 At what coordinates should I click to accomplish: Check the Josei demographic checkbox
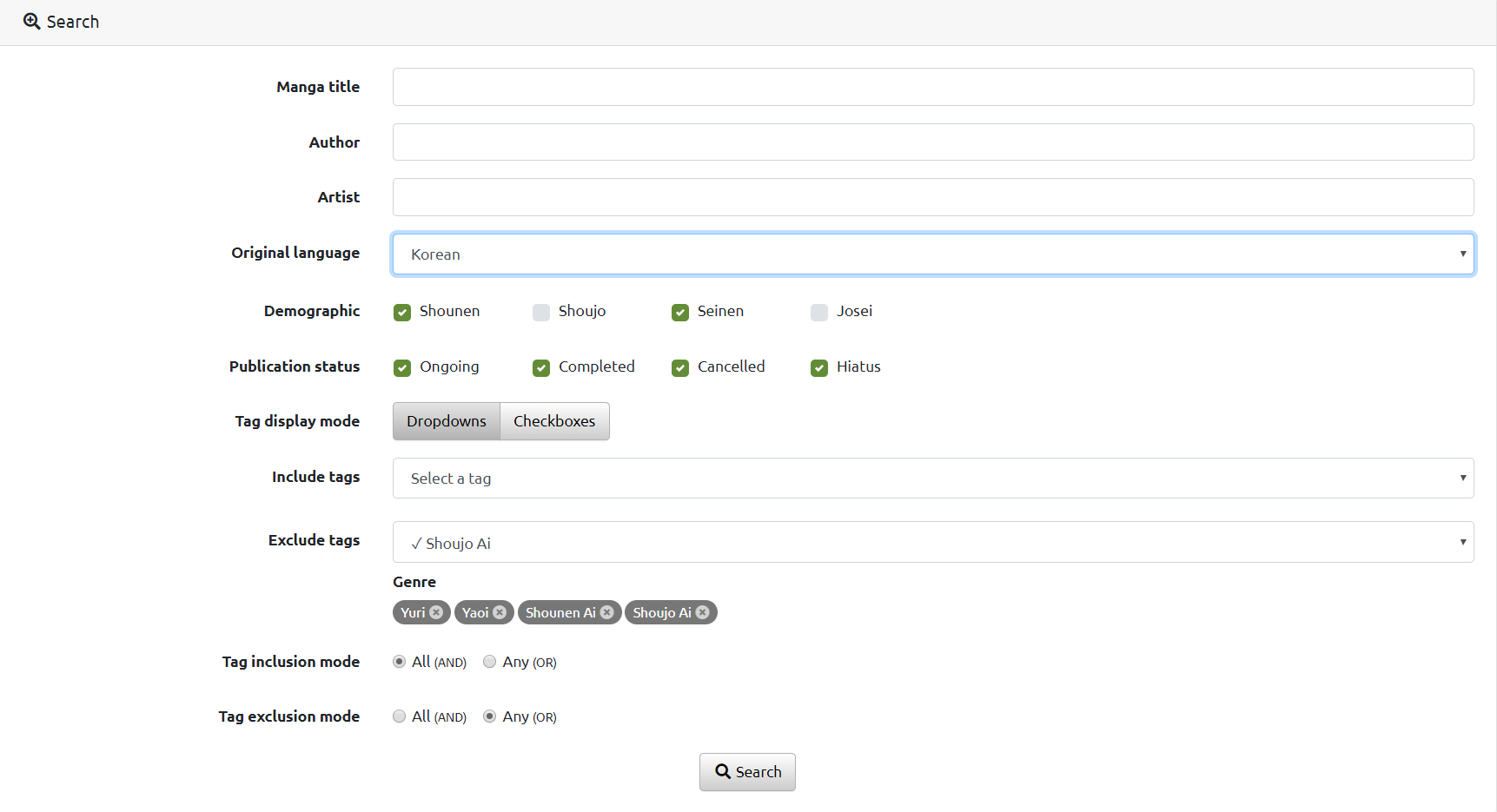(x=819, y=312)
